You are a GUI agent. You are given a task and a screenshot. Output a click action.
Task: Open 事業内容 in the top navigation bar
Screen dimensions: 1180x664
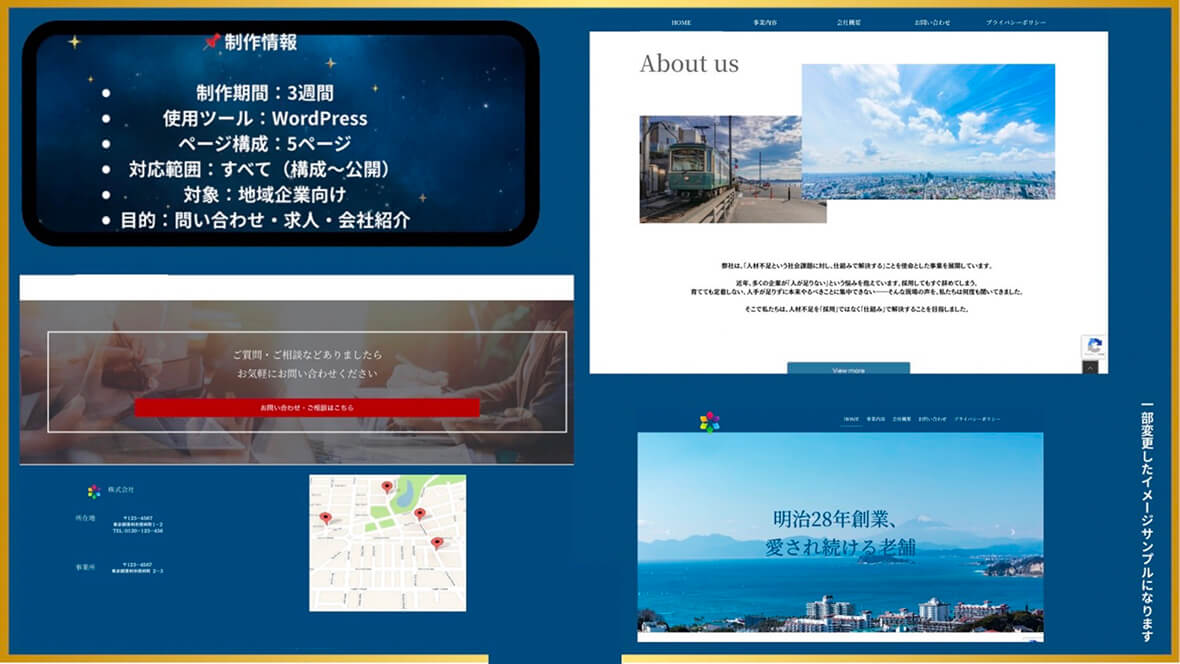pyautogui.click(x=766, y=22)
